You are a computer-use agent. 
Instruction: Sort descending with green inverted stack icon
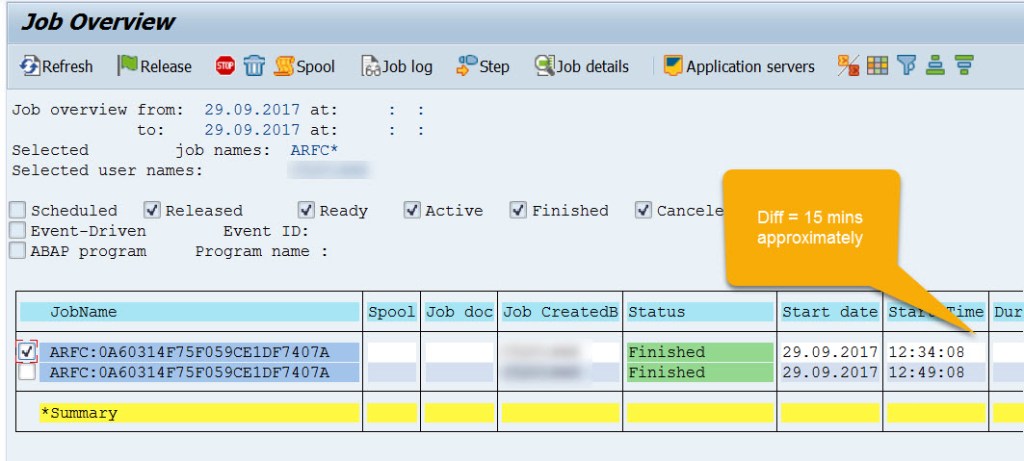point(964,65)
